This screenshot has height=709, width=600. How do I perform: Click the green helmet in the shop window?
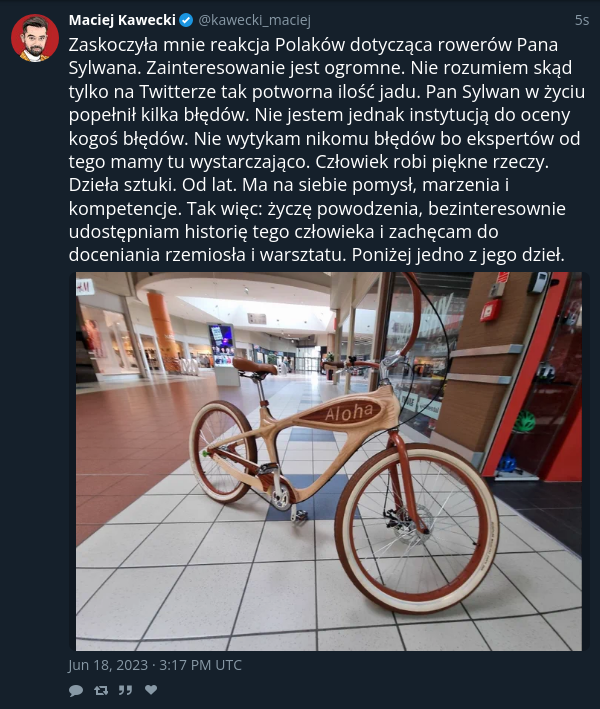click(x=525, y=421)
